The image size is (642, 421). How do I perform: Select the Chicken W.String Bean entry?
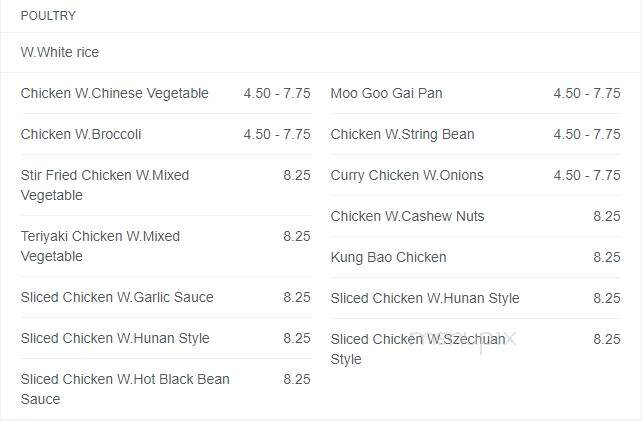pos(402,134)
